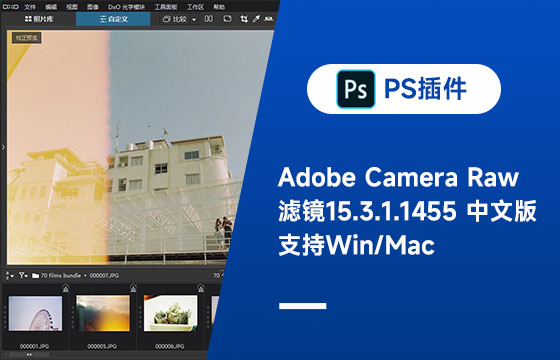Image resolution: width=560 pixels, height=360 pixels.
Task: Select the white balance eyedropper tool
Action: pyautogui.click(x=256, y=19)
